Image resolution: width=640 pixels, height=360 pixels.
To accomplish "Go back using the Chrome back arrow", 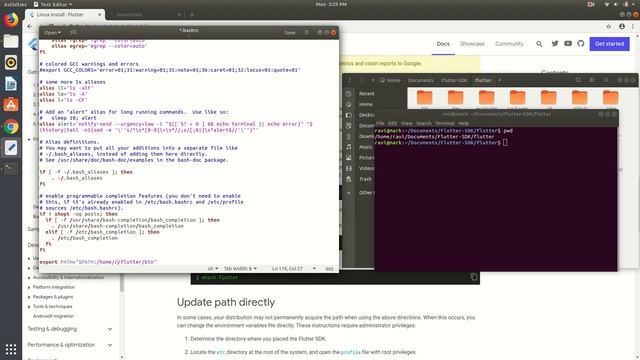I will click(30, 26).
